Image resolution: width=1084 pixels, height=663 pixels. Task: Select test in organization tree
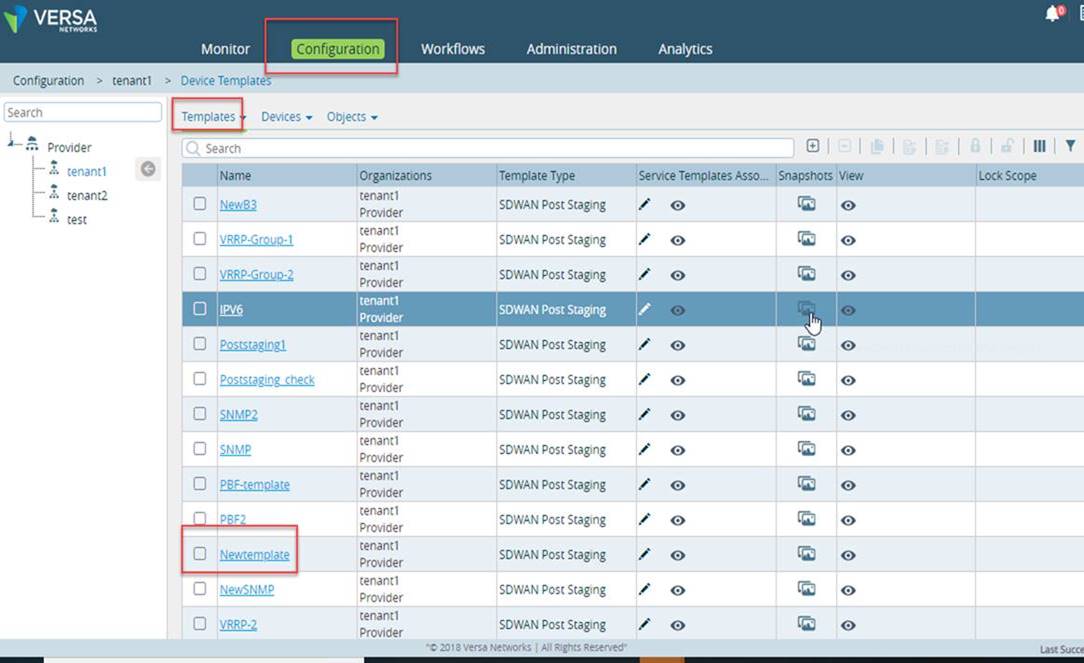pyautogui.click(x=77, y=220)
